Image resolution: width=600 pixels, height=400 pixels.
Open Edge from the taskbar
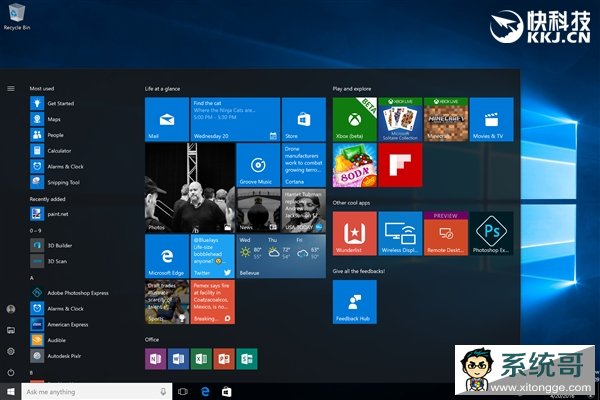205,392
